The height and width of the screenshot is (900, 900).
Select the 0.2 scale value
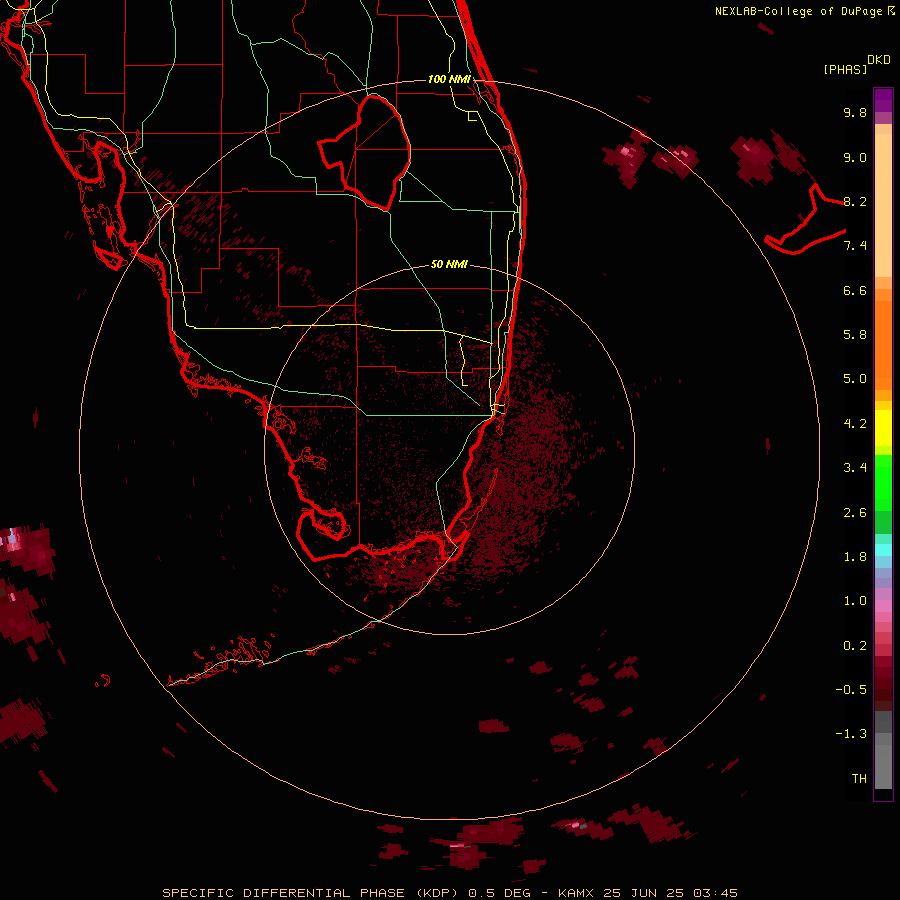(855, 646)
